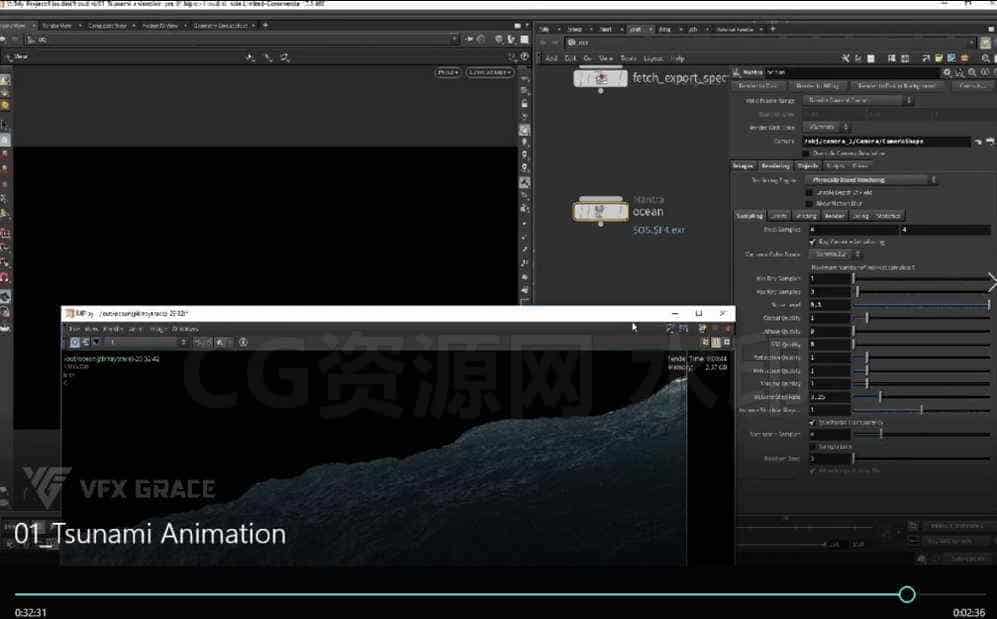997x619 pixels.
Task: Click the parameter pane search icon
Action: click(972, 72)
